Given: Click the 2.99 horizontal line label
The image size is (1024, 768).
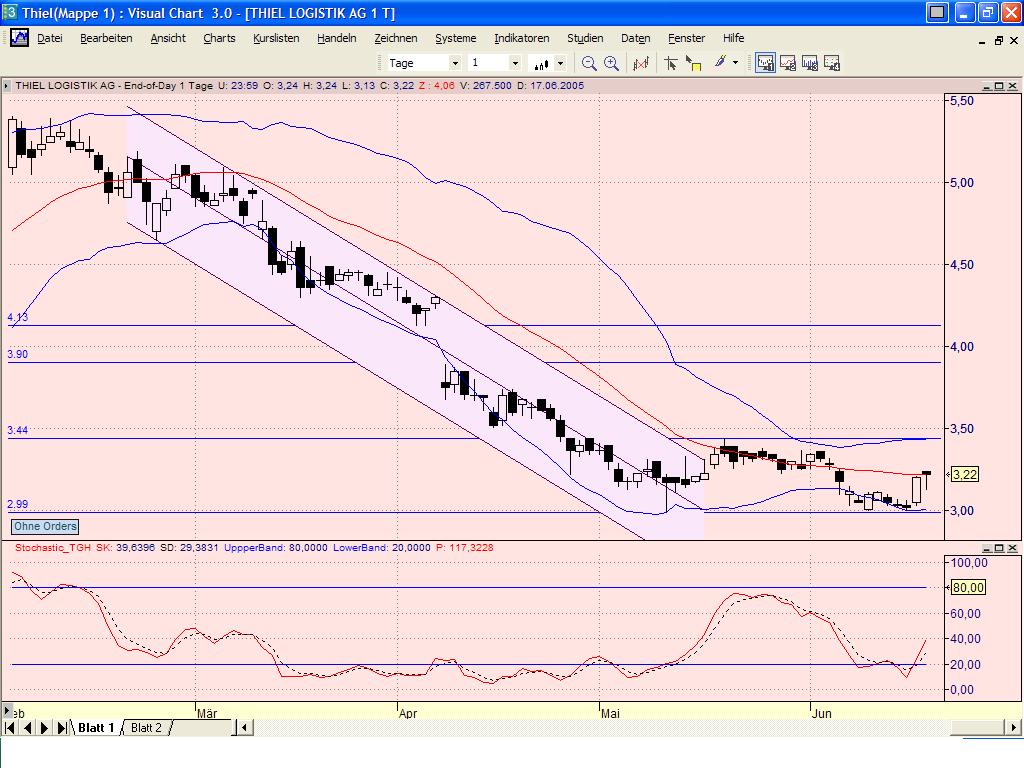Looking at the screenshot, I should pyautogui.click(x=18, y=504).
